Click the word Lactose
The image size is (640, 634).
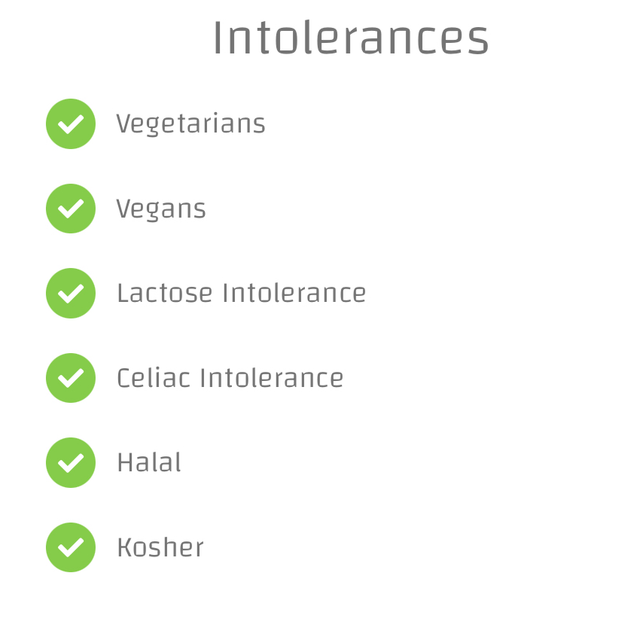(165, 293)
